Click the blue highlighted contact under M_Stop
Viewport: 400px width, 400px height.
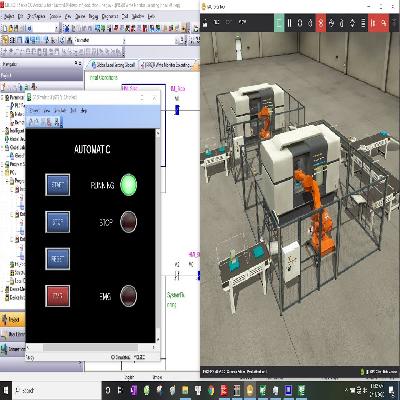click(177, 109)
